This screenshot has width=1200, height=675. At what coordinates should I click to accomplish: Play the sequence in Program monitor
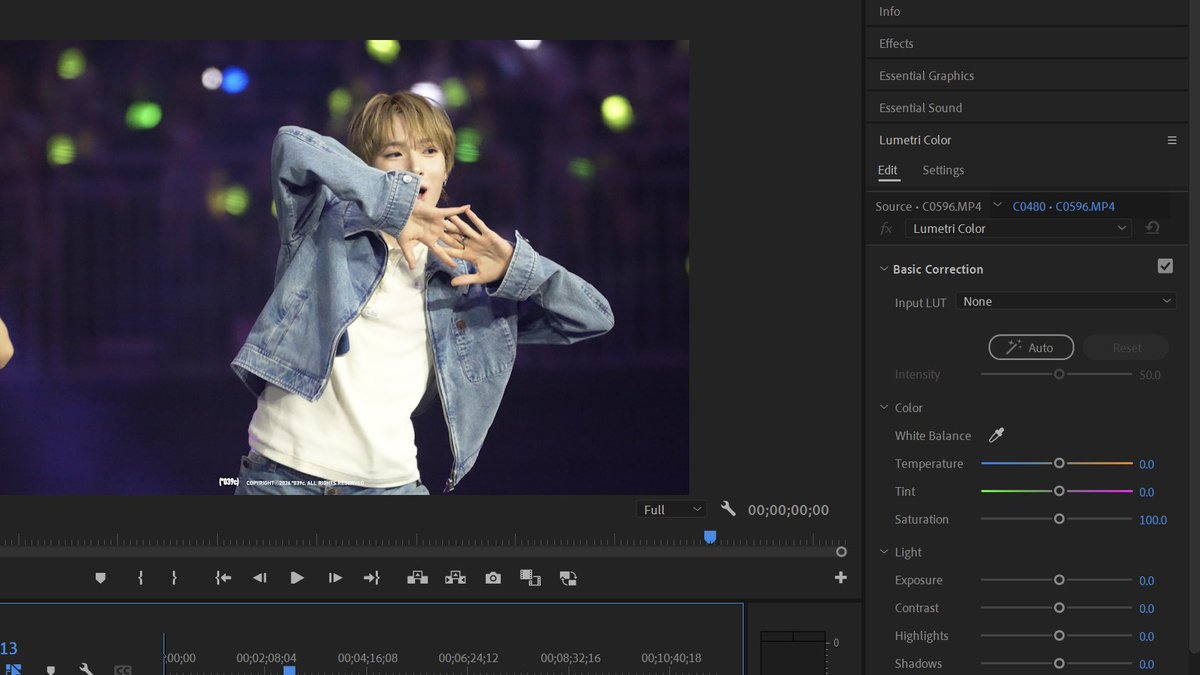click(297, 578)
